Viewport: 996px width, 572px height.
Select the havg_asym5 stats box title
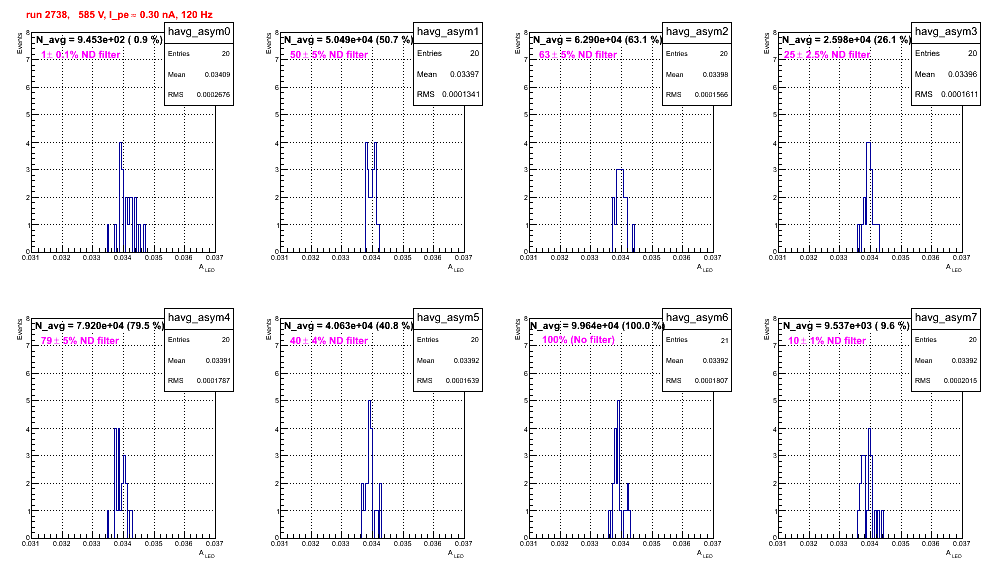point(448,318)
